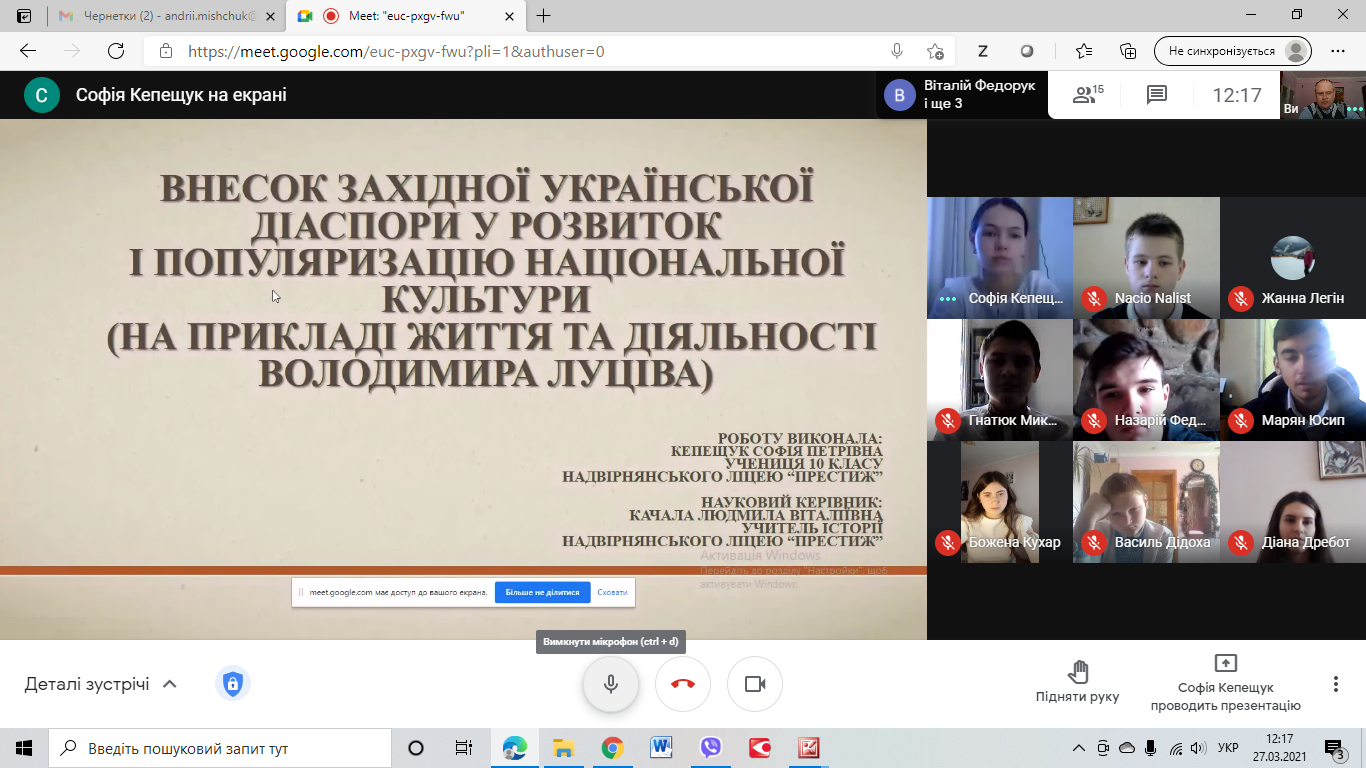The height and width of the screenshot is (768, 1366).
Task: Hang up with the red phone button
Action: [683, 684]
